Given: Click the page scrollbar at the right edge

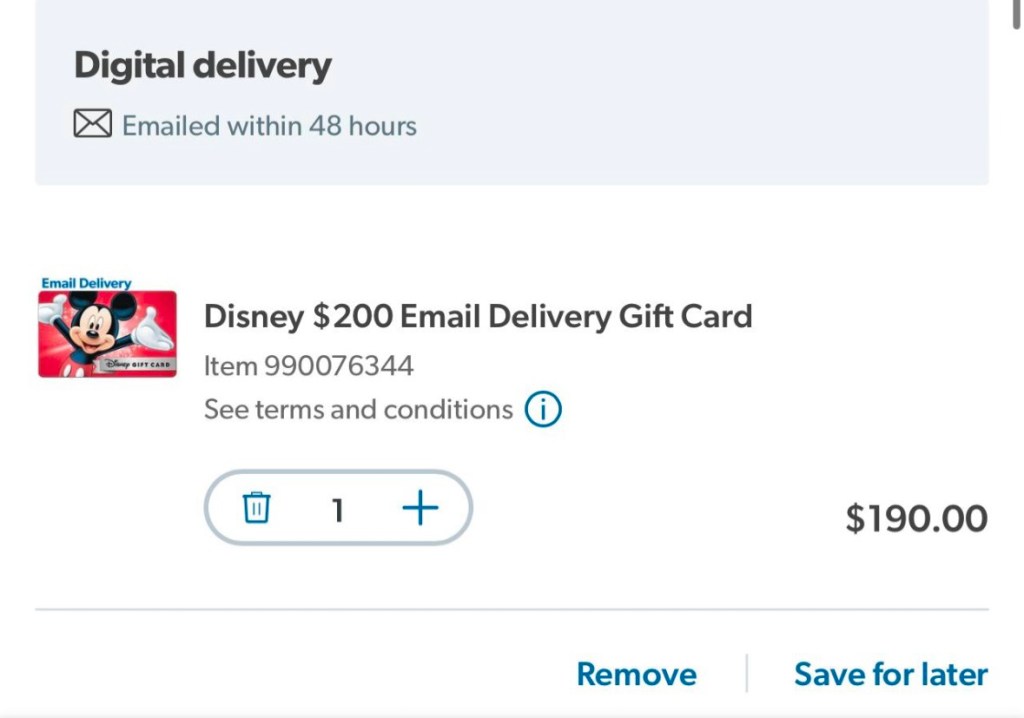Looking at the screenshot, I should tap(1016, 15).
